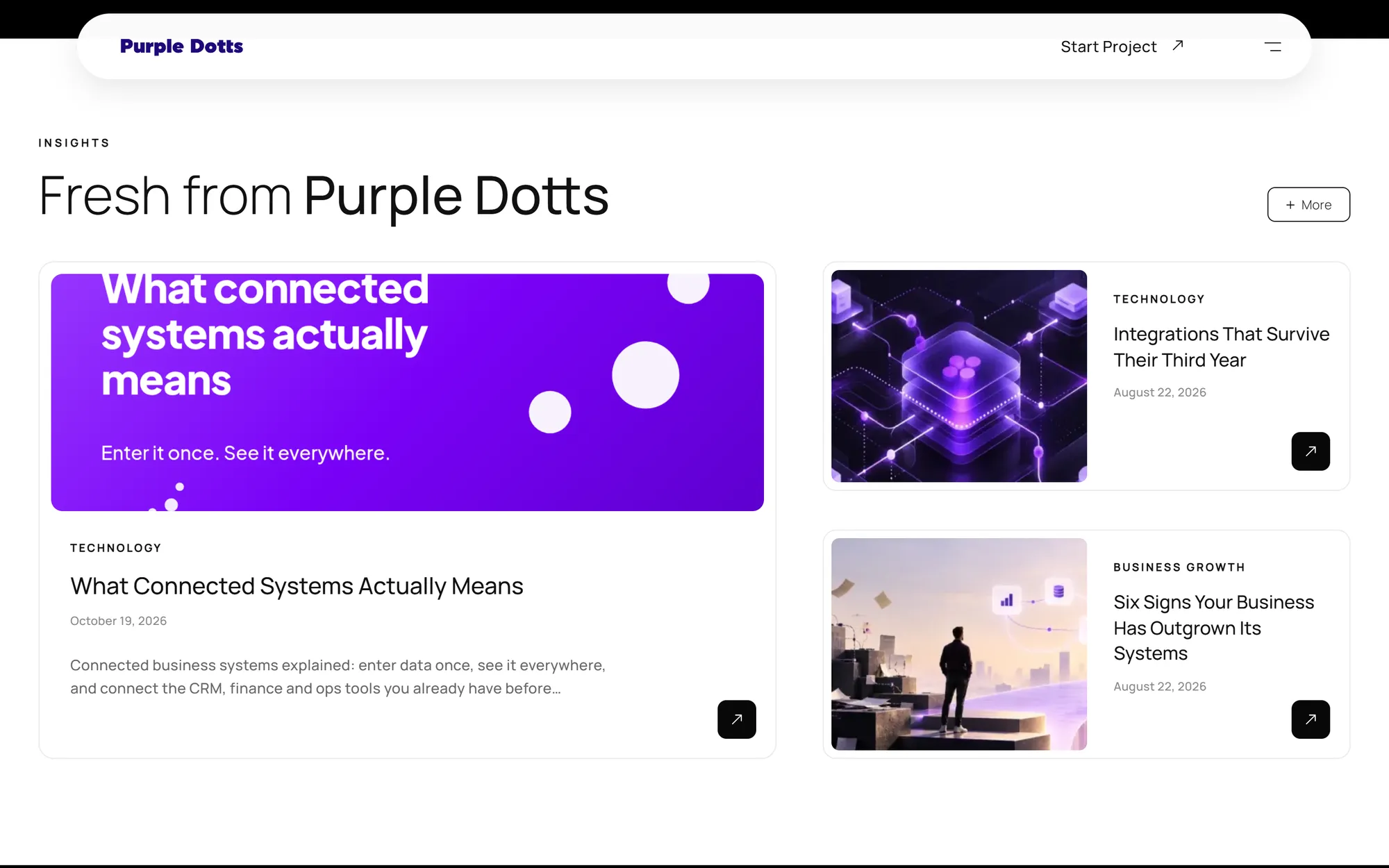This screenshot has height=868, width=1389.
Task: Click the August 22, 2026 date under Integrations
Action: (1160, 392)
